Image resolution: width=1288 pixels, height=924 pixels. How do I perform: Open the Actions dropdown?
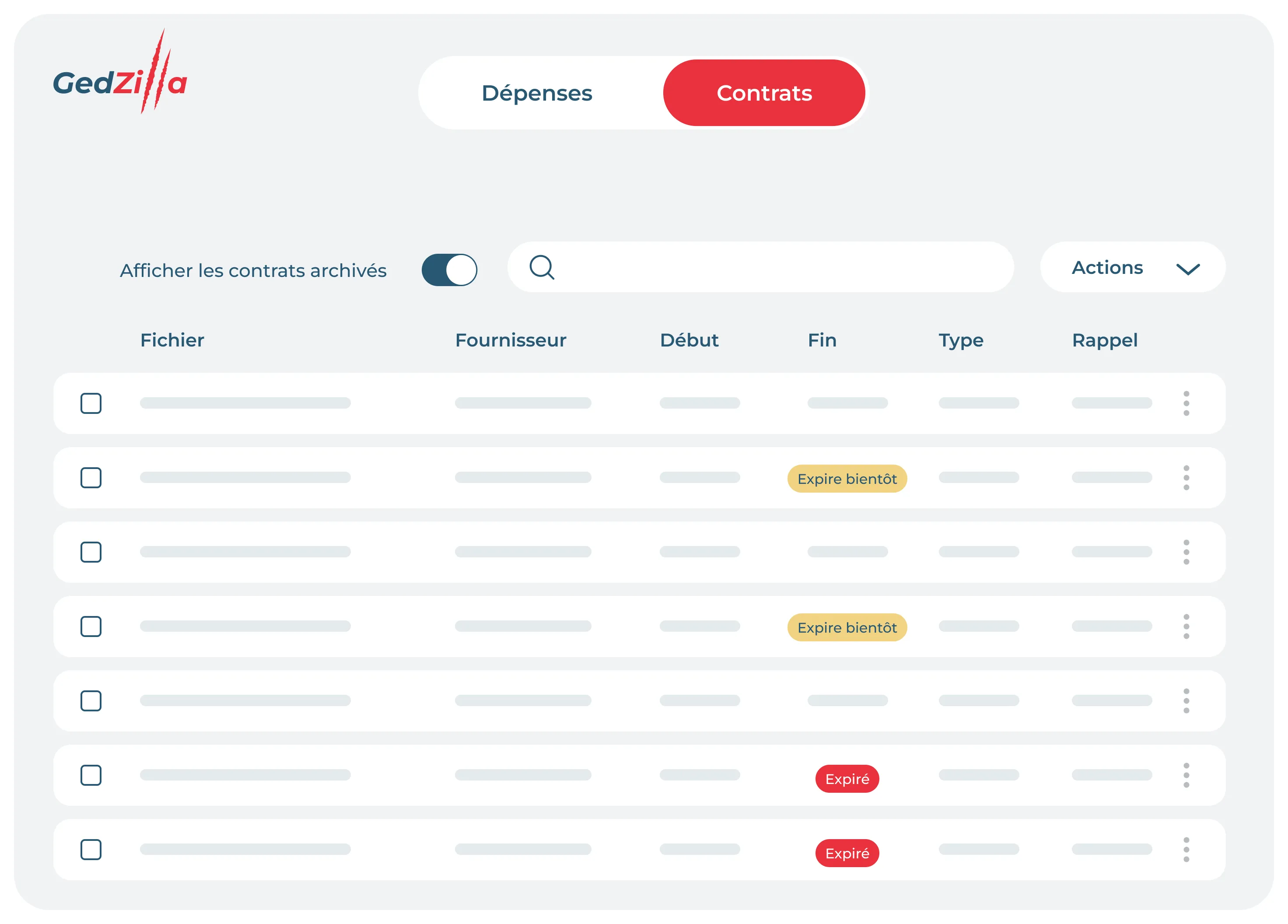pos(1132,267)
